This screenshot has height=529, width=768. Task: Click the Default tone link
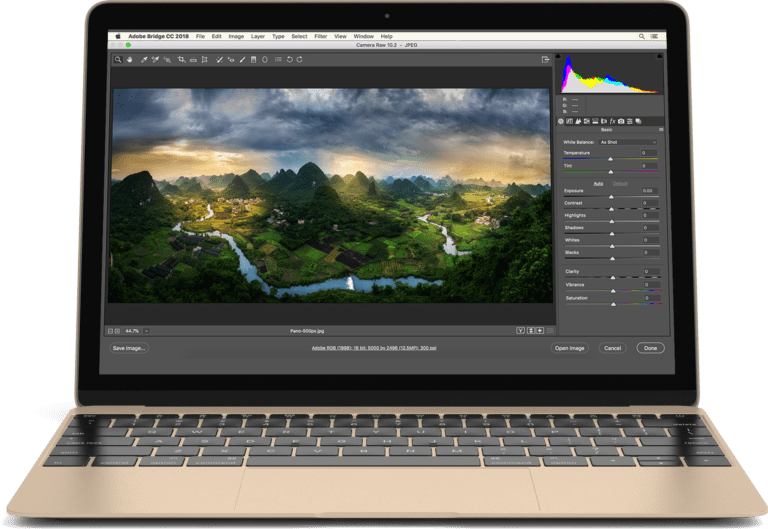620,183
